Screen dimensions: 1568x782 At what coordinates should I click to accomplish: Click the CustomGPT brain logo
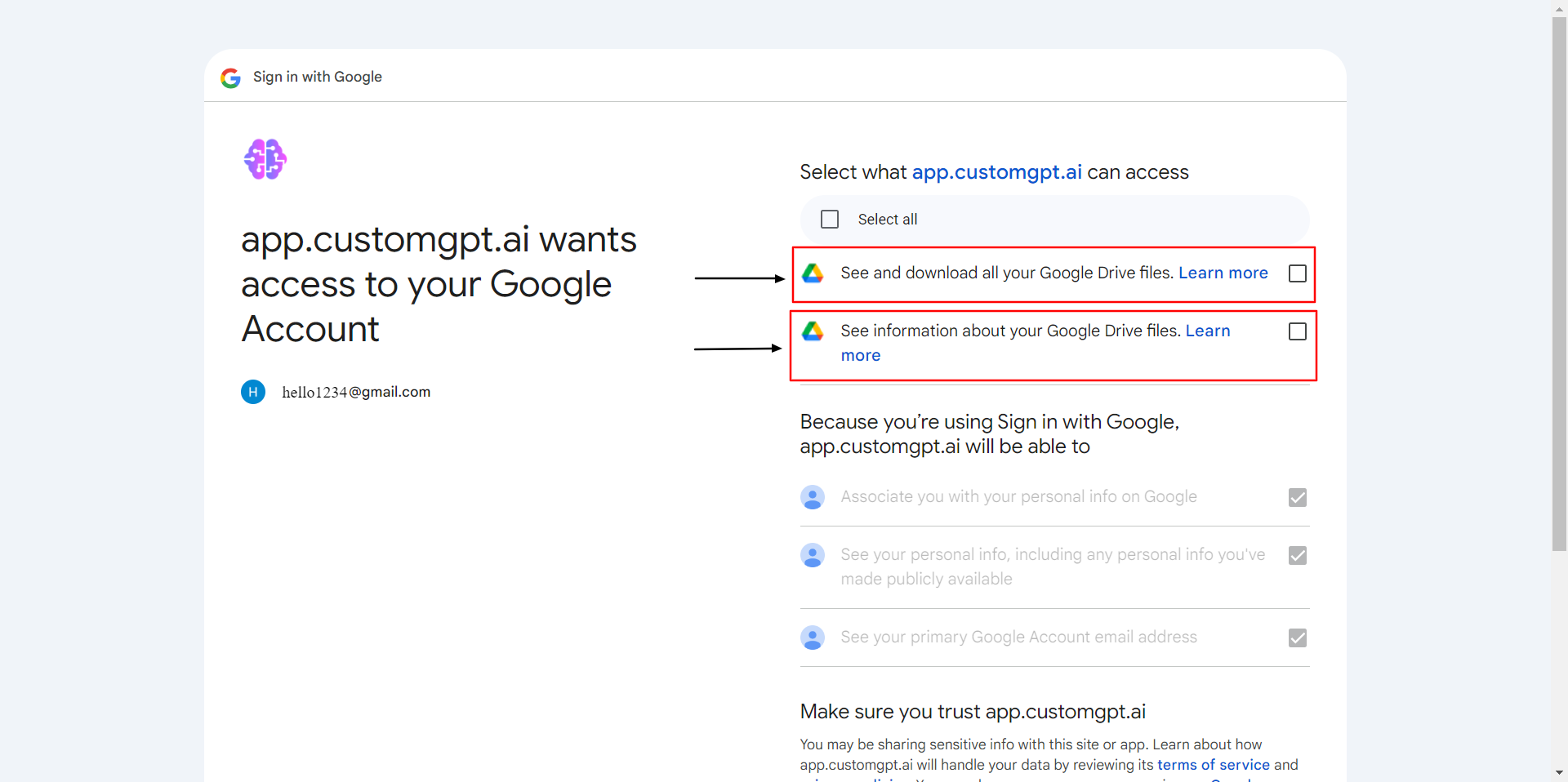265,159
